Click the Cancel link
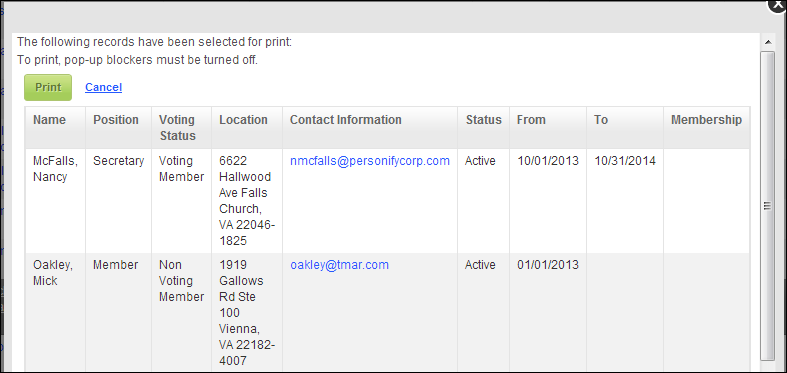The height and width of the screenshot is (373, 787). tap(103, 87)
